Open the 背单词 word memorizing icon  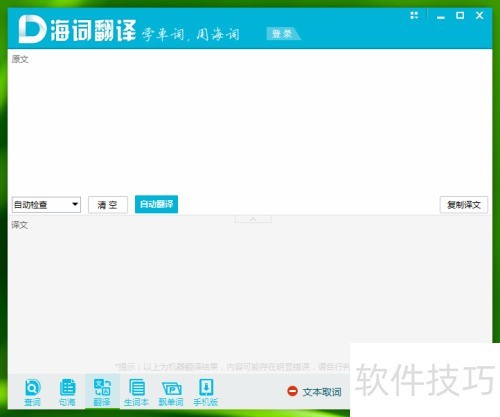coord(171,392)
